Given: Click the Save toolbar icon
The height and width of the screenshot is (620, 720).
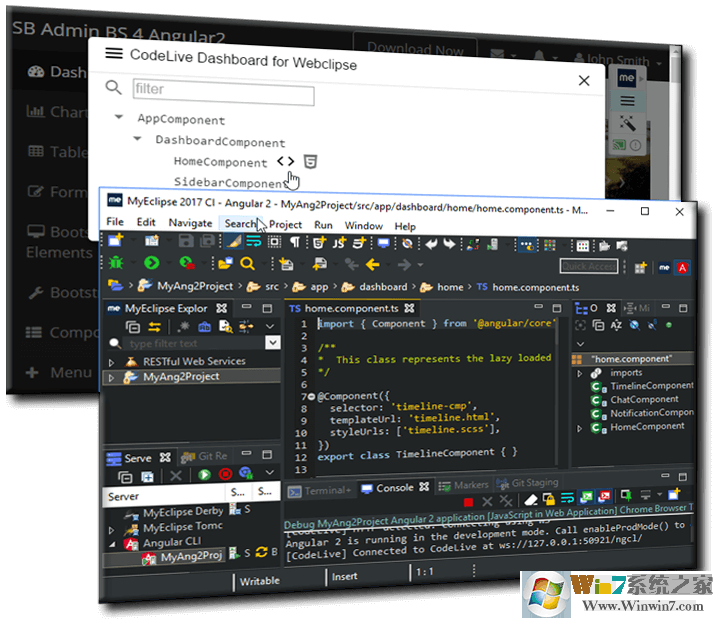Looking at the screenshot, I should [186, 241].
